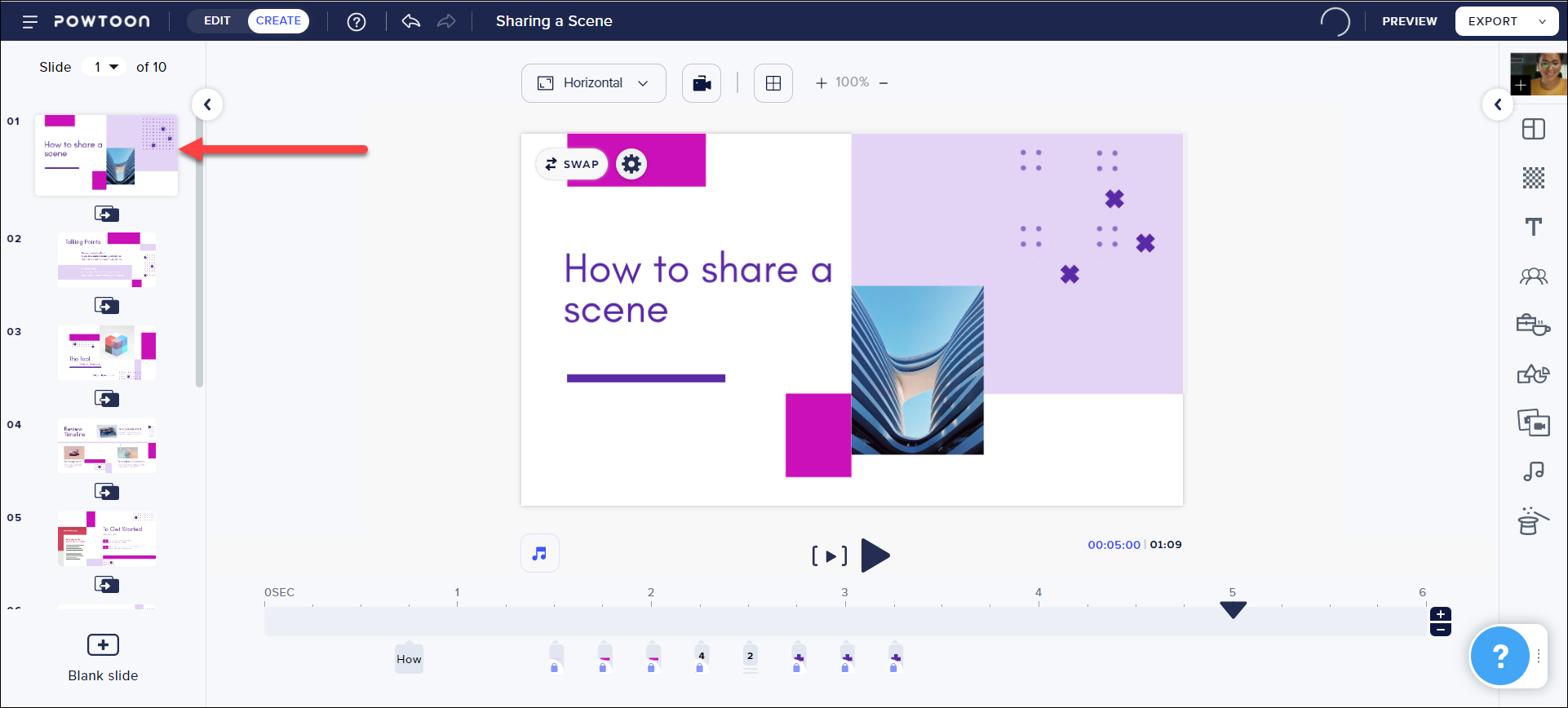
Task: Open the Characters panel icon
Action: pyautogui.click(x=1534, y=277)
